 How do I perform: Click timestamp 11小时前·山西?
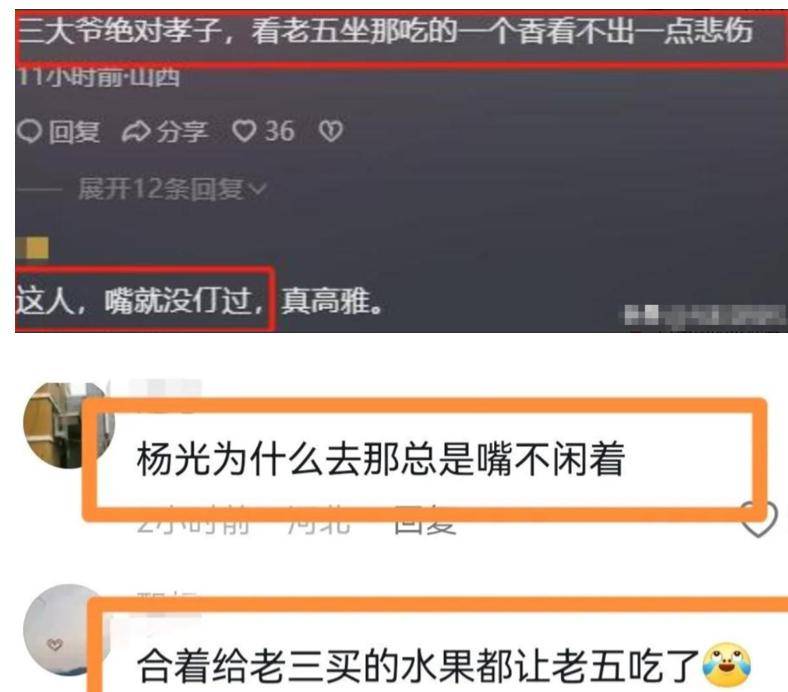click(99, 76)
